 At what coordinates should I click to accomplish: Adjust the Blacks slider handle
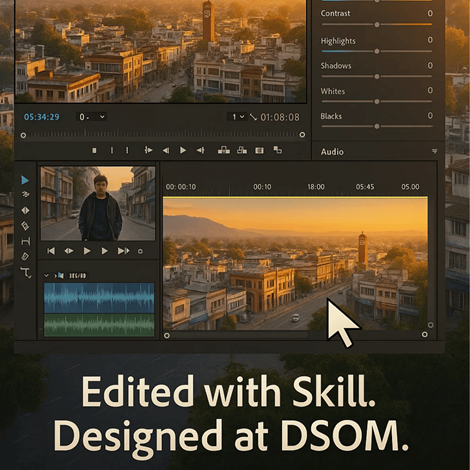(377, 126)
